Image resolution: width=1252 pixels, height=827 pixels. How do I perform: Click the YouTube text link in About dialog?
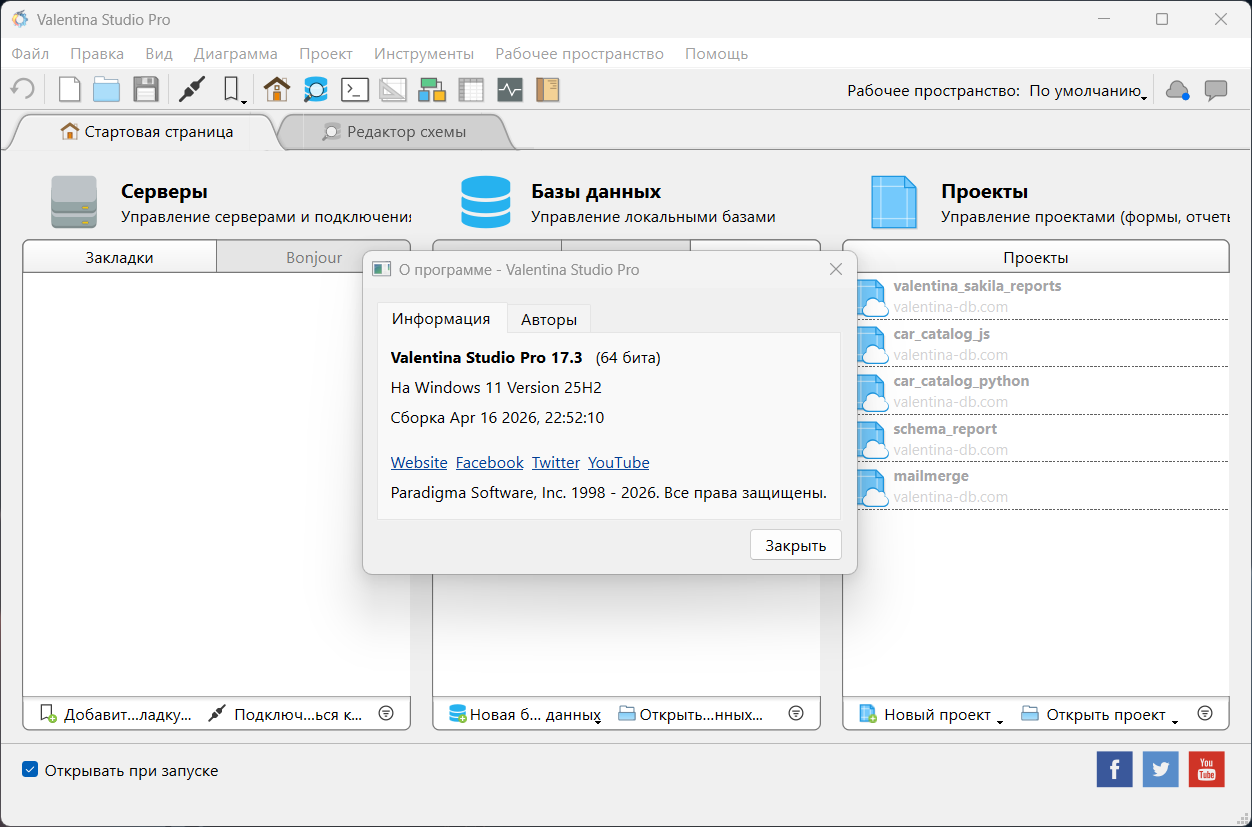click(619, 462)
